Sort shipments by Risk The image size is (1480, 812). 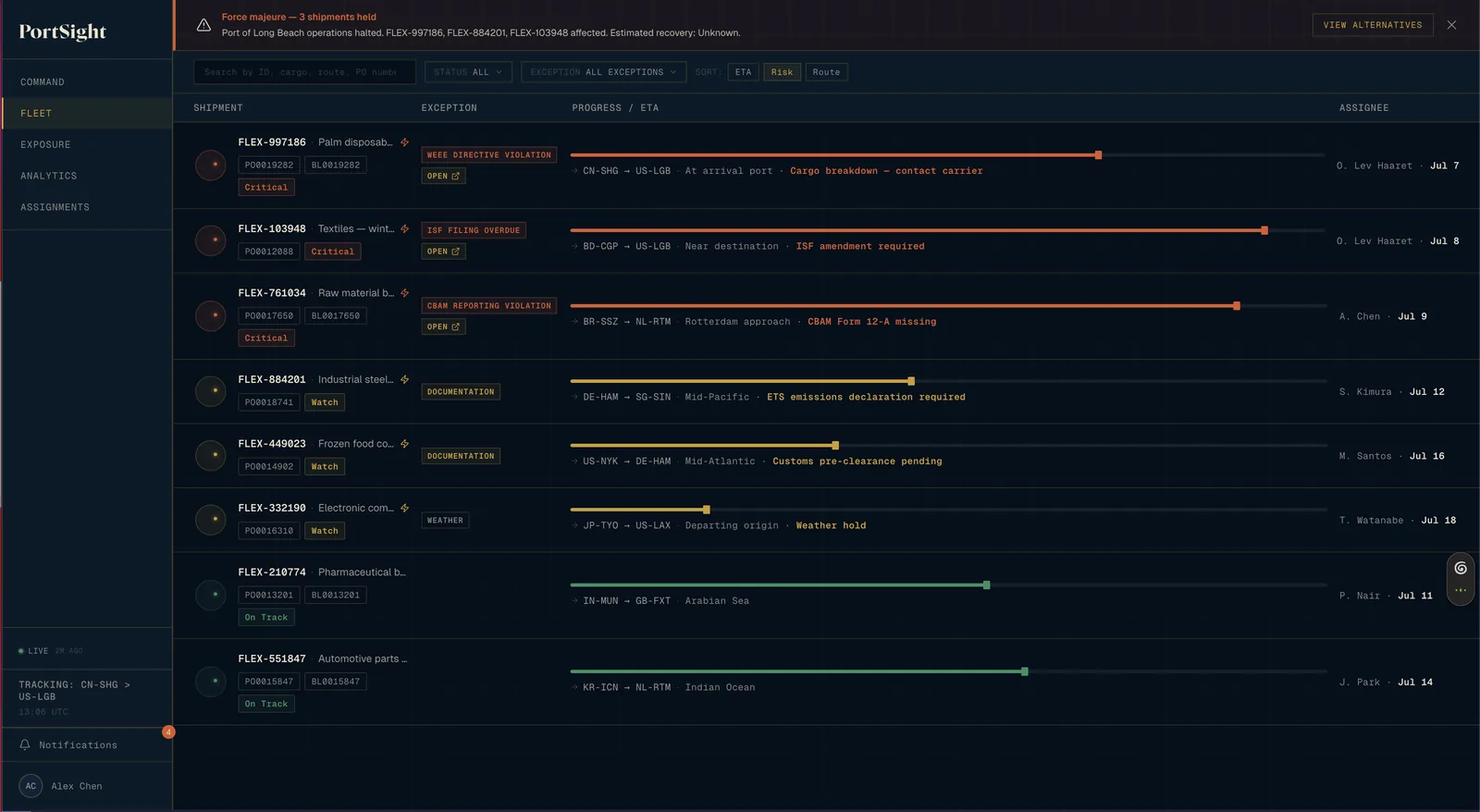(x=783, y=72)
